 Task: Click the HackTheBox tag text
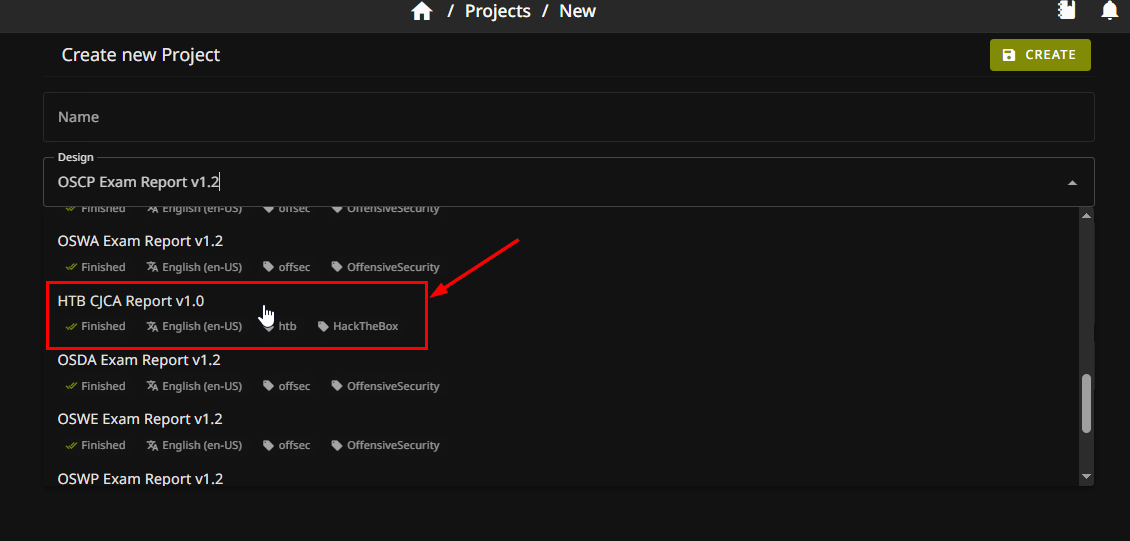click(365, 326)
